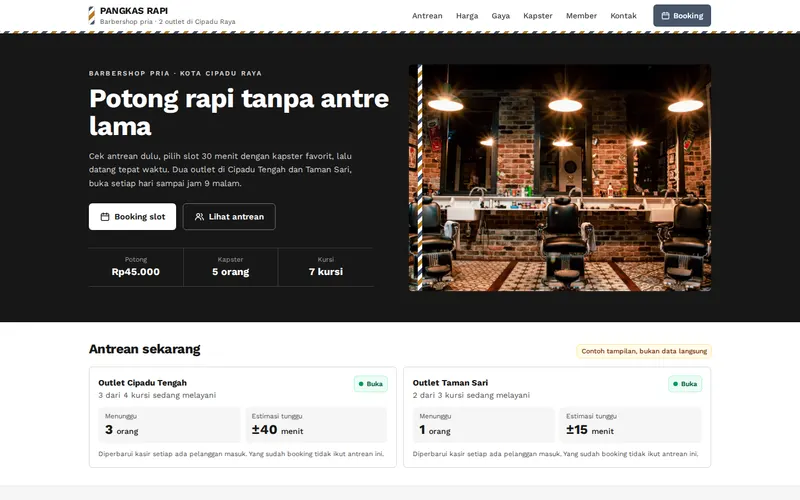Click '2 dari 3 kursi sedang melayani'
800x500 pixels.
tap(471, 395)
